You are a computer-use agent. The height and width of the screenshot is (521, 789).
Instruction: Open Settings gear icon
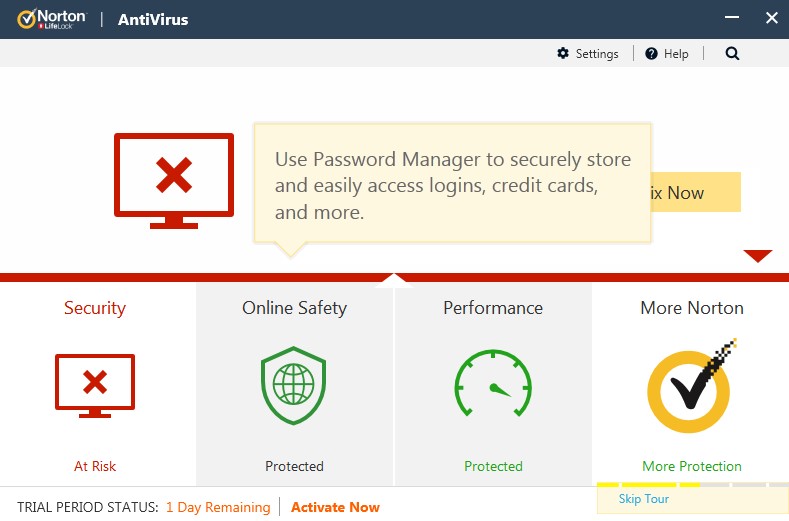click(563, 53)
